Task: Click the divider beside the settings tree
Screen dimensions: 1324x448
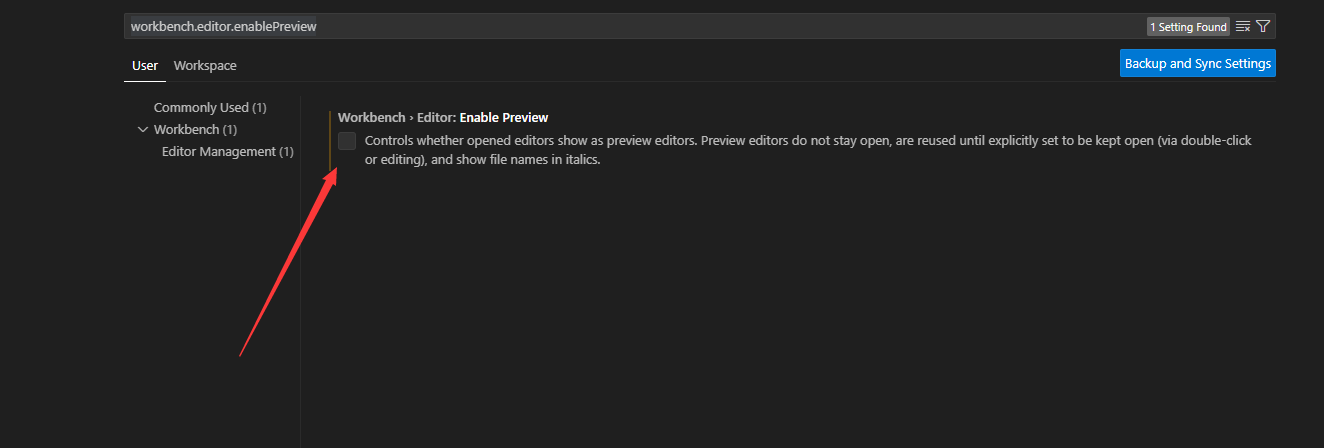Action: pos(301,270)
